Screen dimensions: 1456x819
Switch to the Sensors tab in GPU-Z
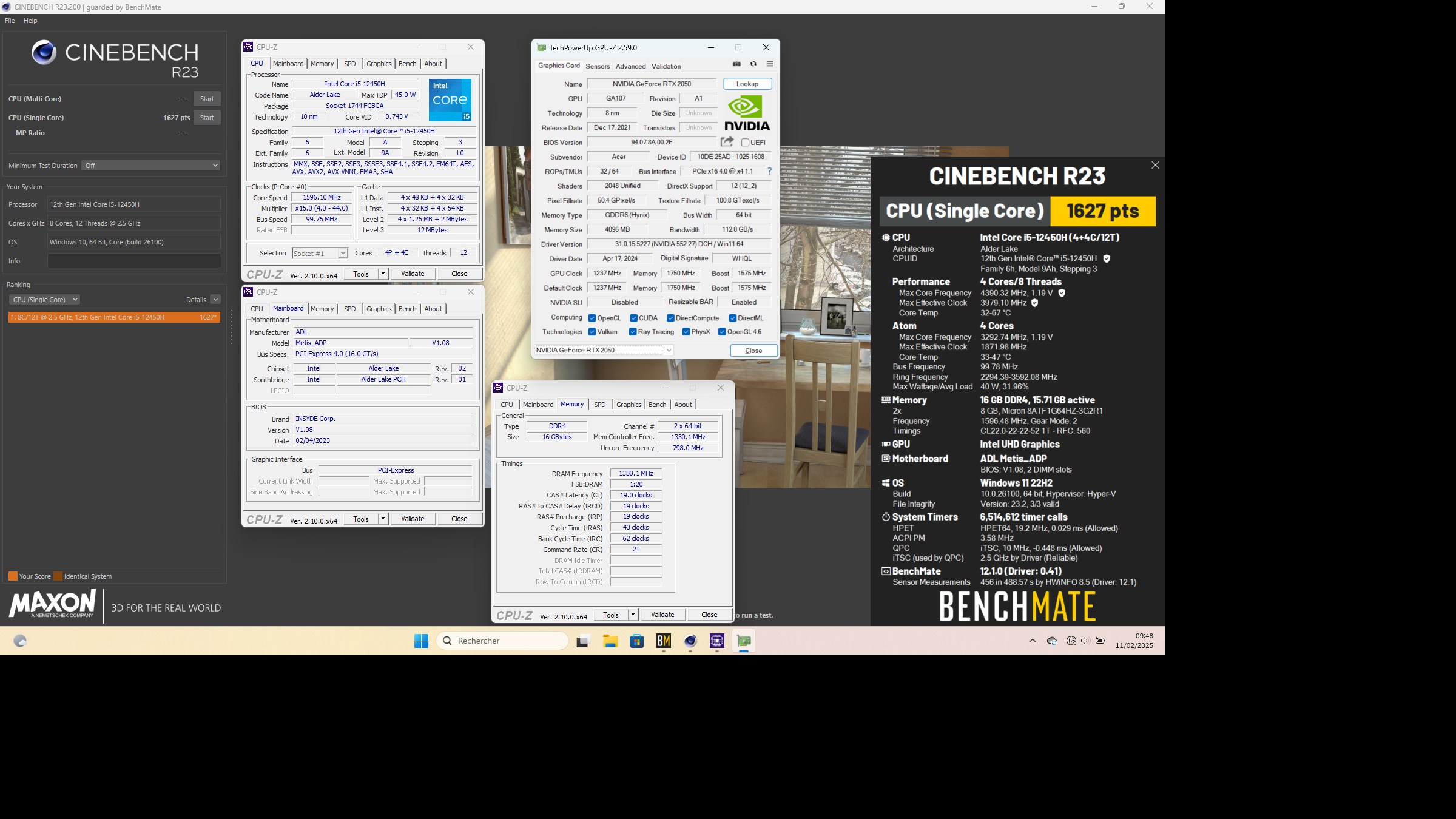[598, 66]
